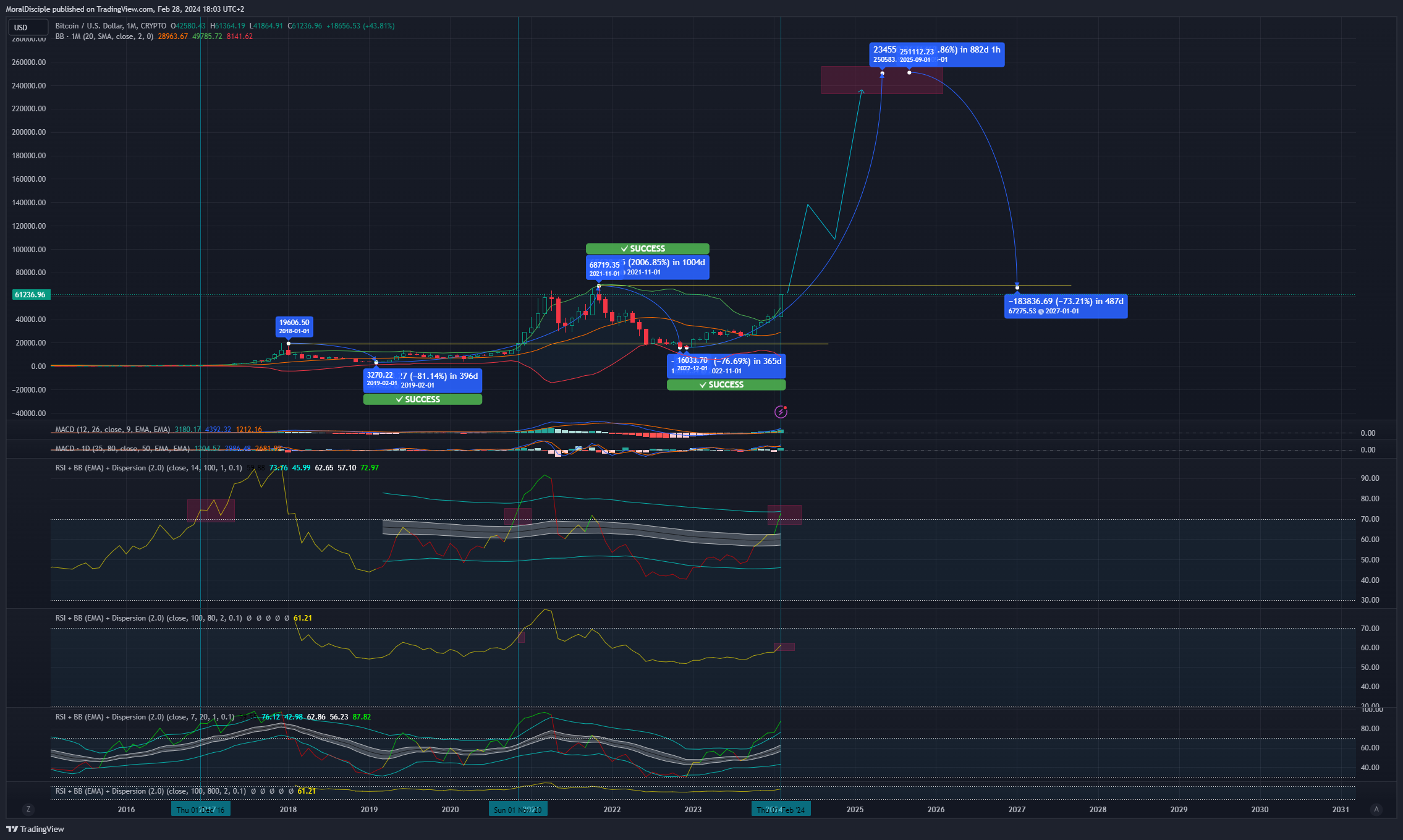Click the 2025 year label on time axis

(x=855, y=809)
